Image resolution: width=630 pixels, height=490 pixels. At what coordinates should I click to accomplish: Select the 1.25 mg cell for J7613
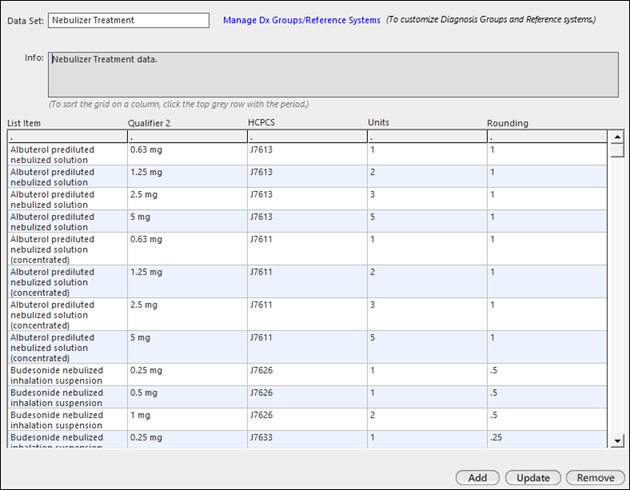(188, 177)
